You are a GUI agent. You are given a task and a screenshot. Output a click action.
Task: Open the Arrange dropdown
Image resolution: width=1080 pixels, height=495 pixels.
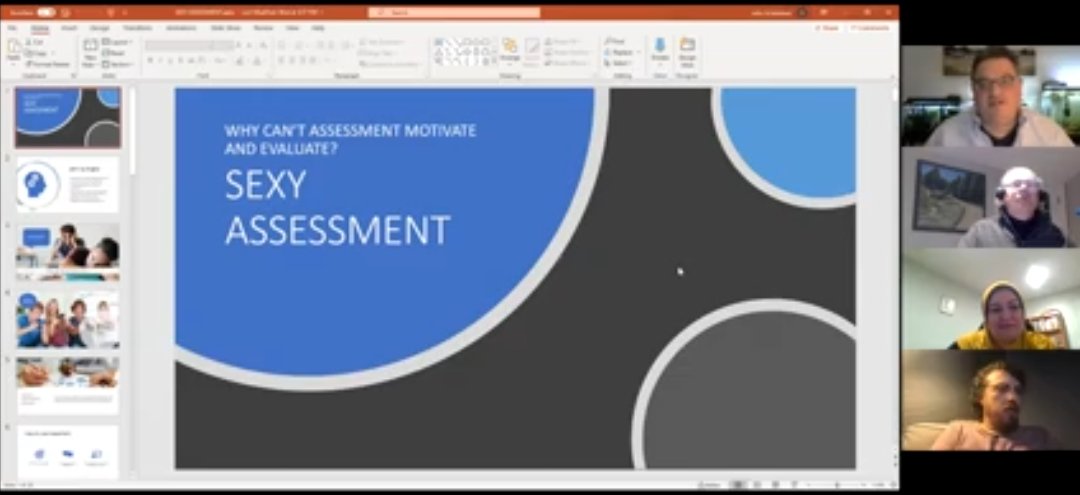(510, 52)
